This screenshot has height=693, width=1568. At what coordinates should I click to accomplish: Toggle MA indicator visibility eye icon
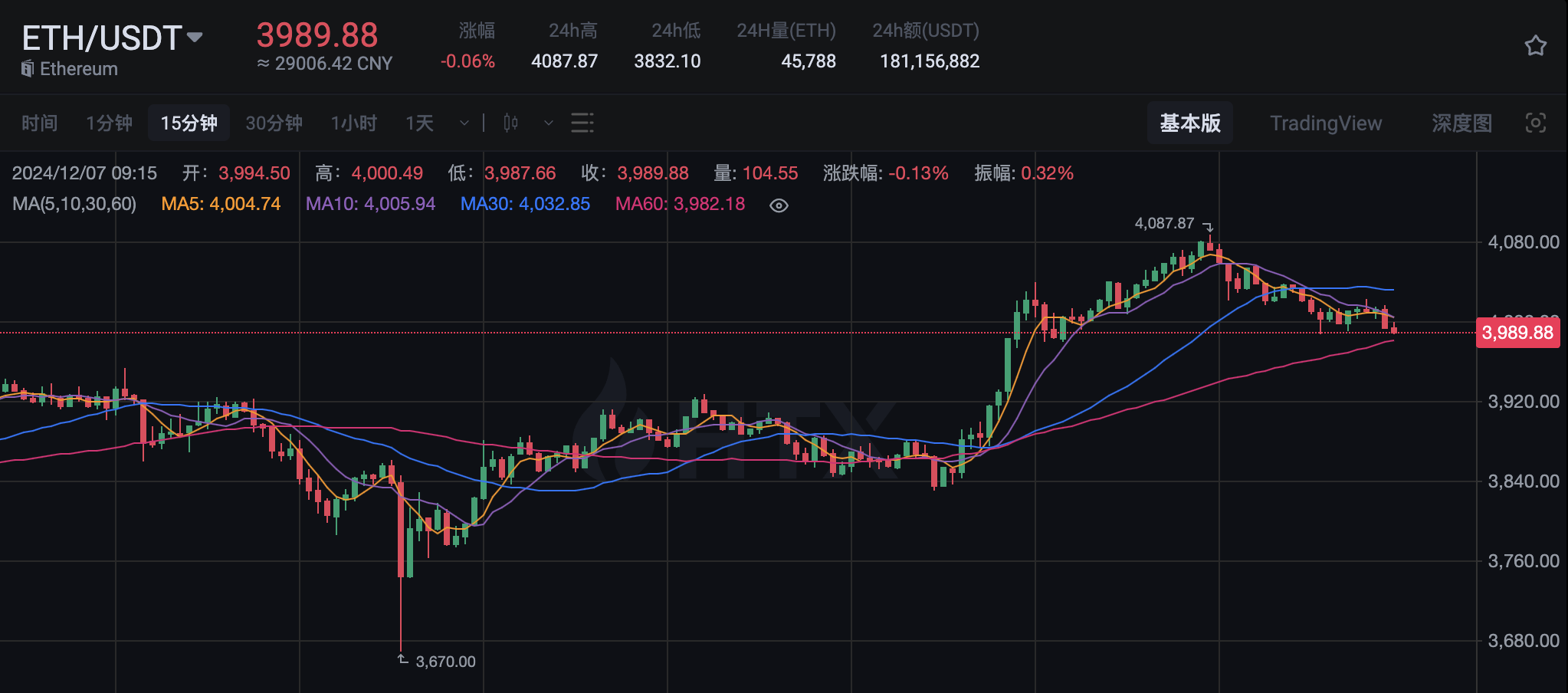click(x=779, y=205)
